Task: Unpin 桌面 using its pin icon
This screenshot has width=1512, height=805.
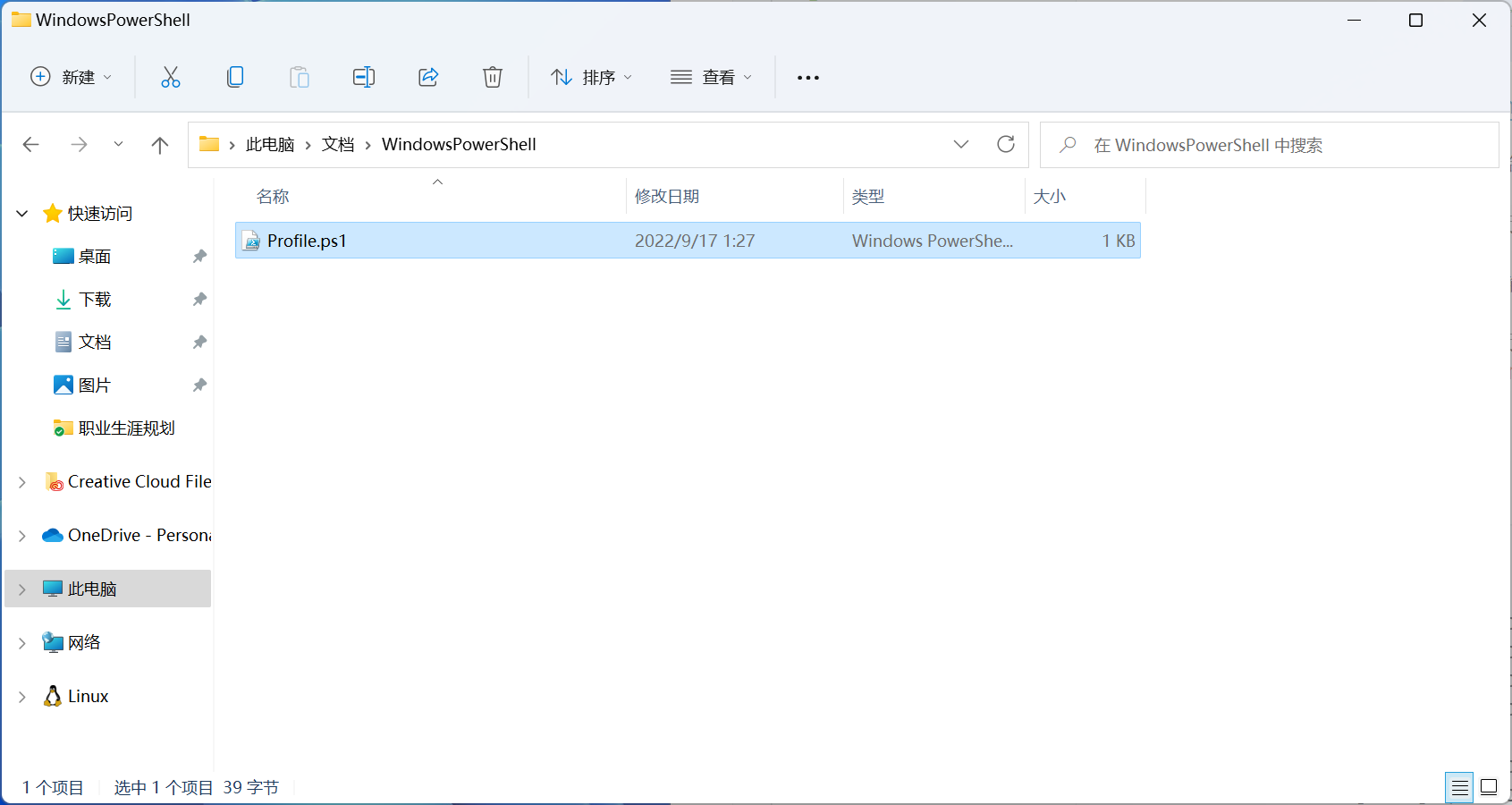Action: [199, 257]
